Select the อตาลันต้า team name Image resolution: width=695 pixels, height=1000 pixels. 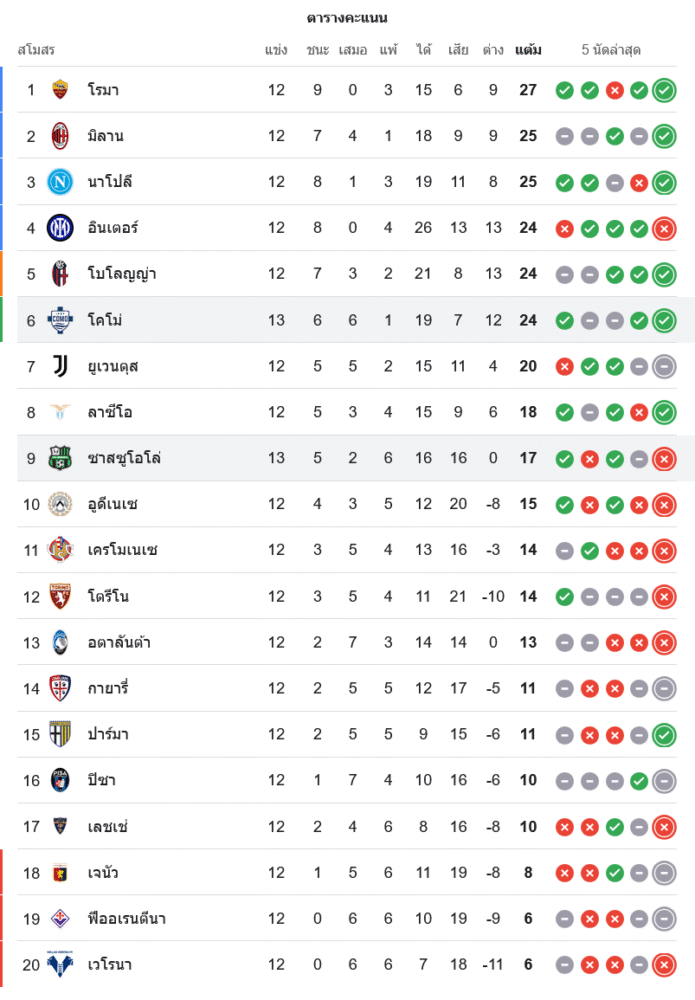pos(119,642)
